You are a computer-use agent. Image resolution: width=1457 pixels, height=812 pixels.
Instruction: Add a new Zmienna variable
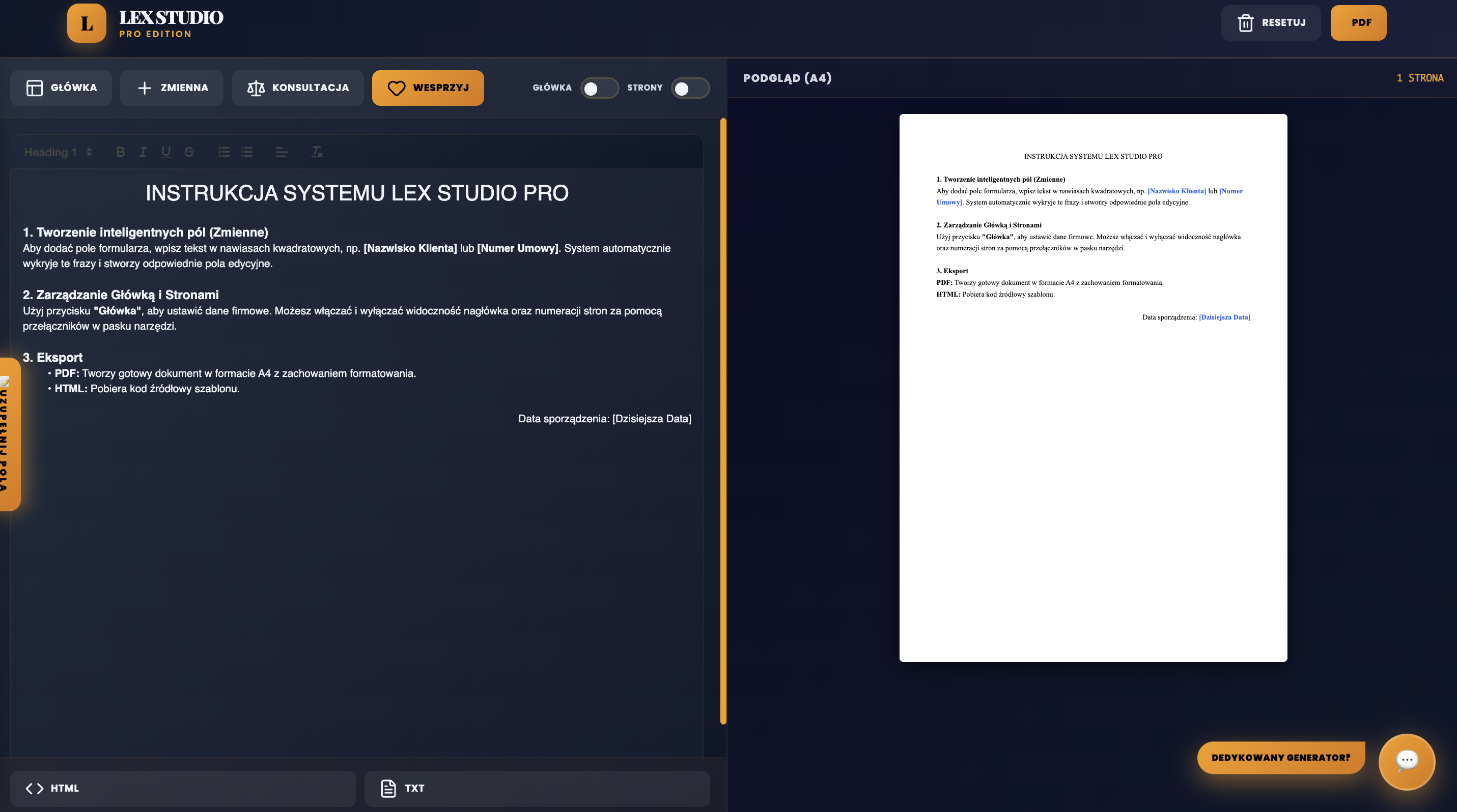(172, 88)
